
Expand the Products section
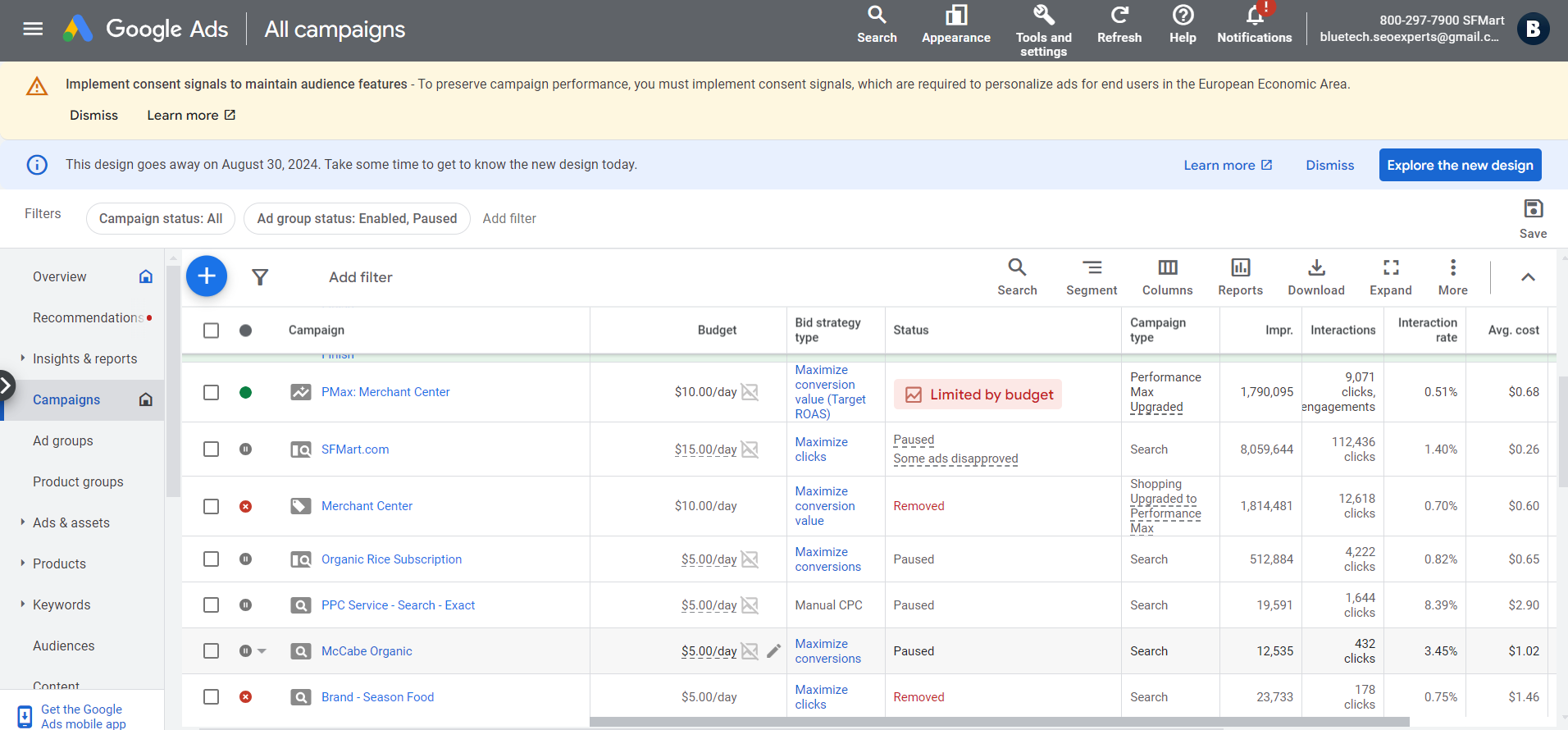coord(22,563)
